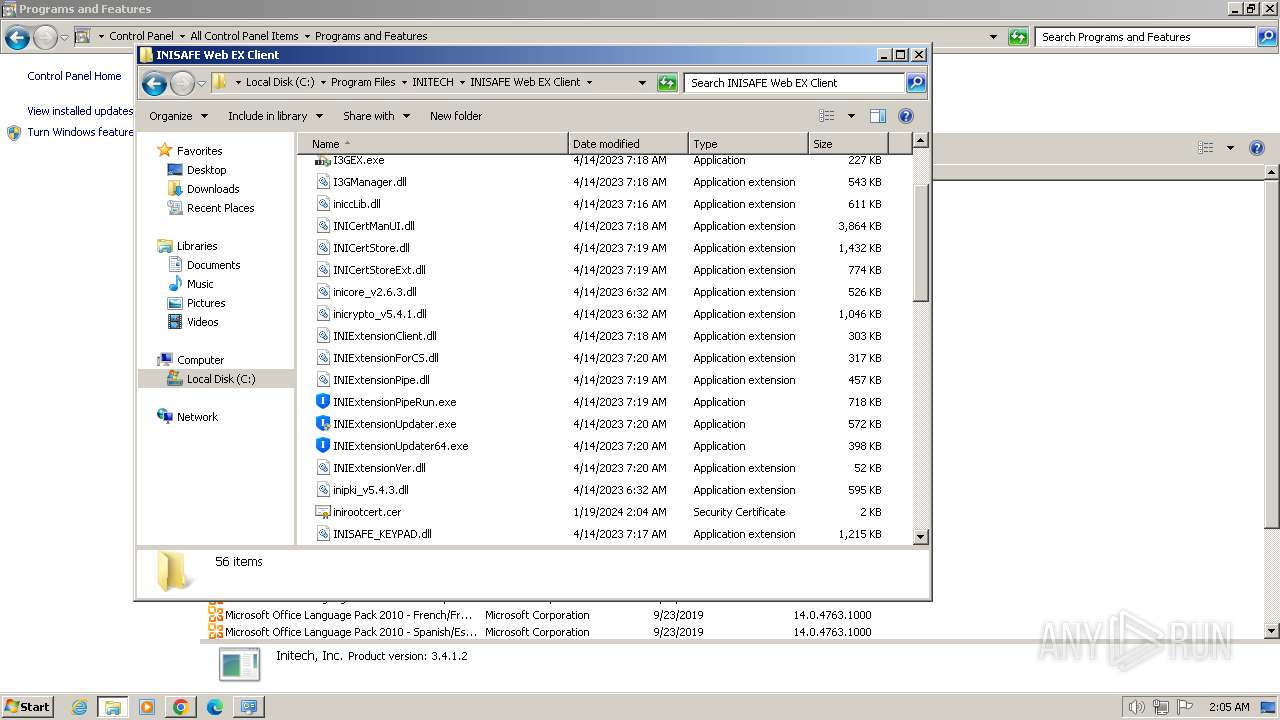Click the Back arrow in INISAFE Explorer window
This screenshot has height=720, width=1280.
click(x=154, y=83)
